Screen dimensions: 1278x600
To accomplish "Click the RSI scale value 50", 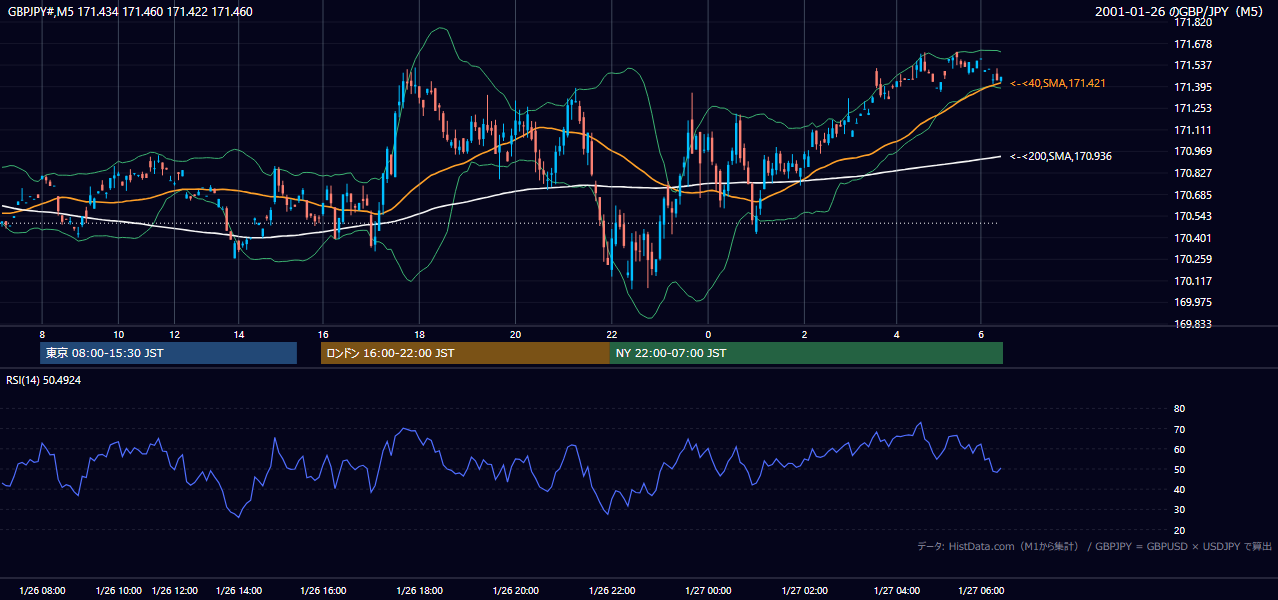I will (1179, 469).
